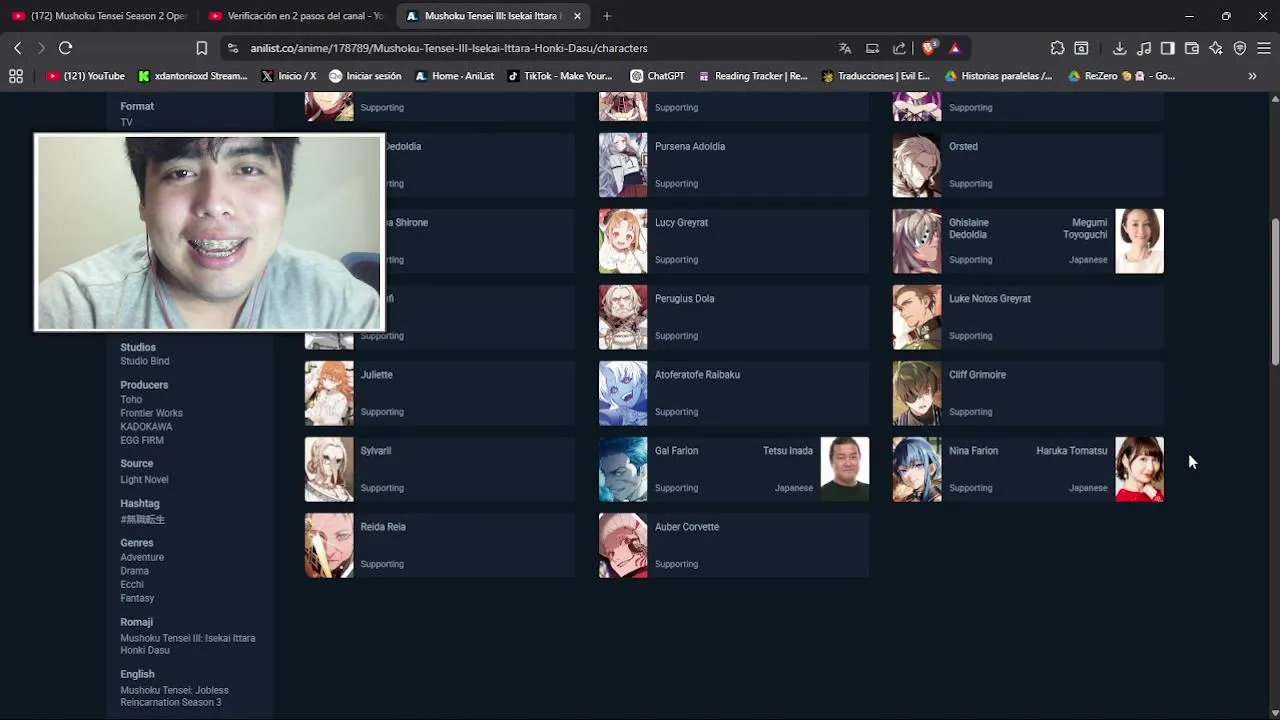
Task: Open Tetsu Inada voice actor photo
Action: pos(845,469)
